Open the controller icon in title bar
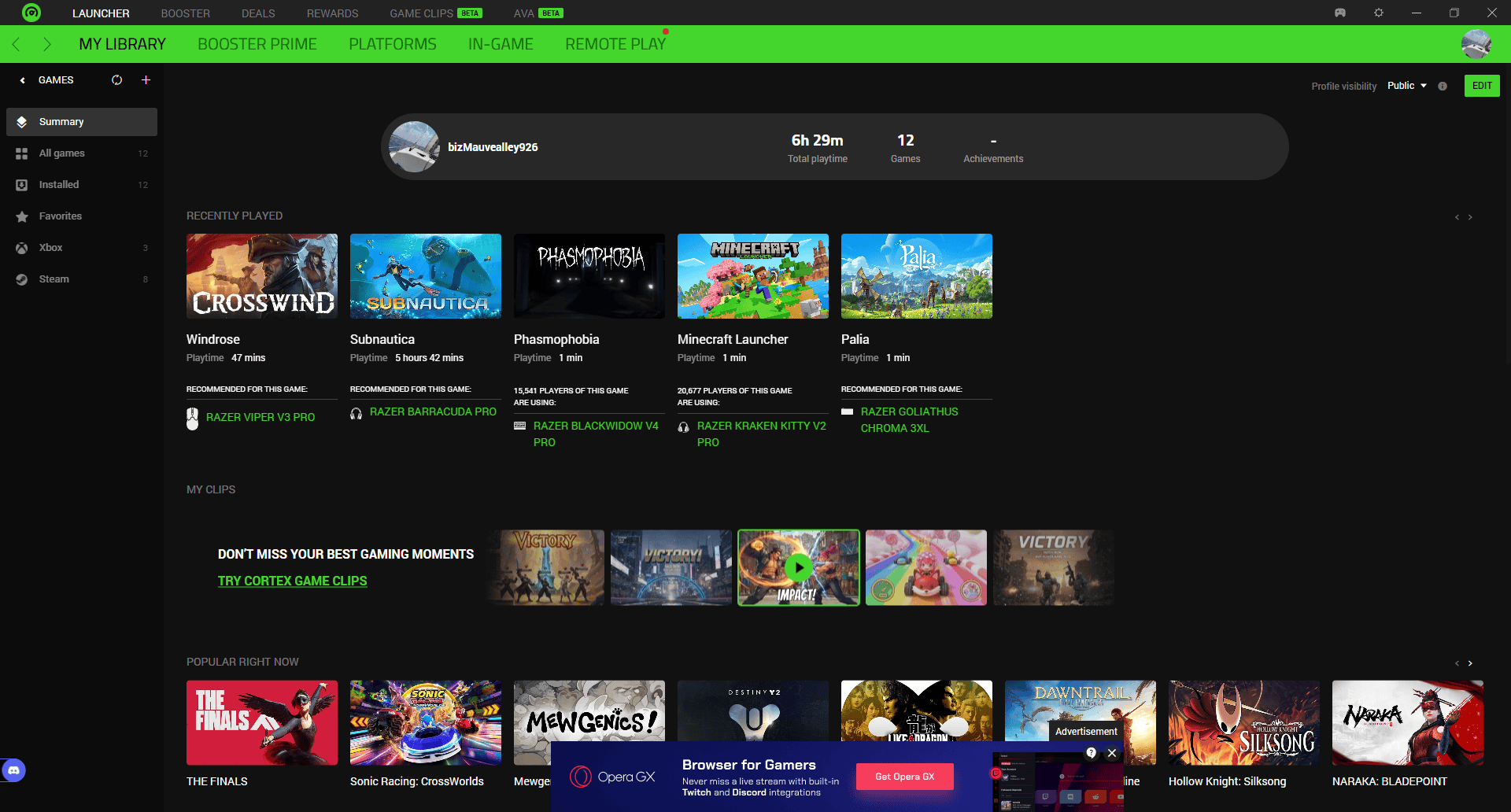The height and width of the screenshot is (812, 1511). pyautogui.click(x=1340, y=13)
